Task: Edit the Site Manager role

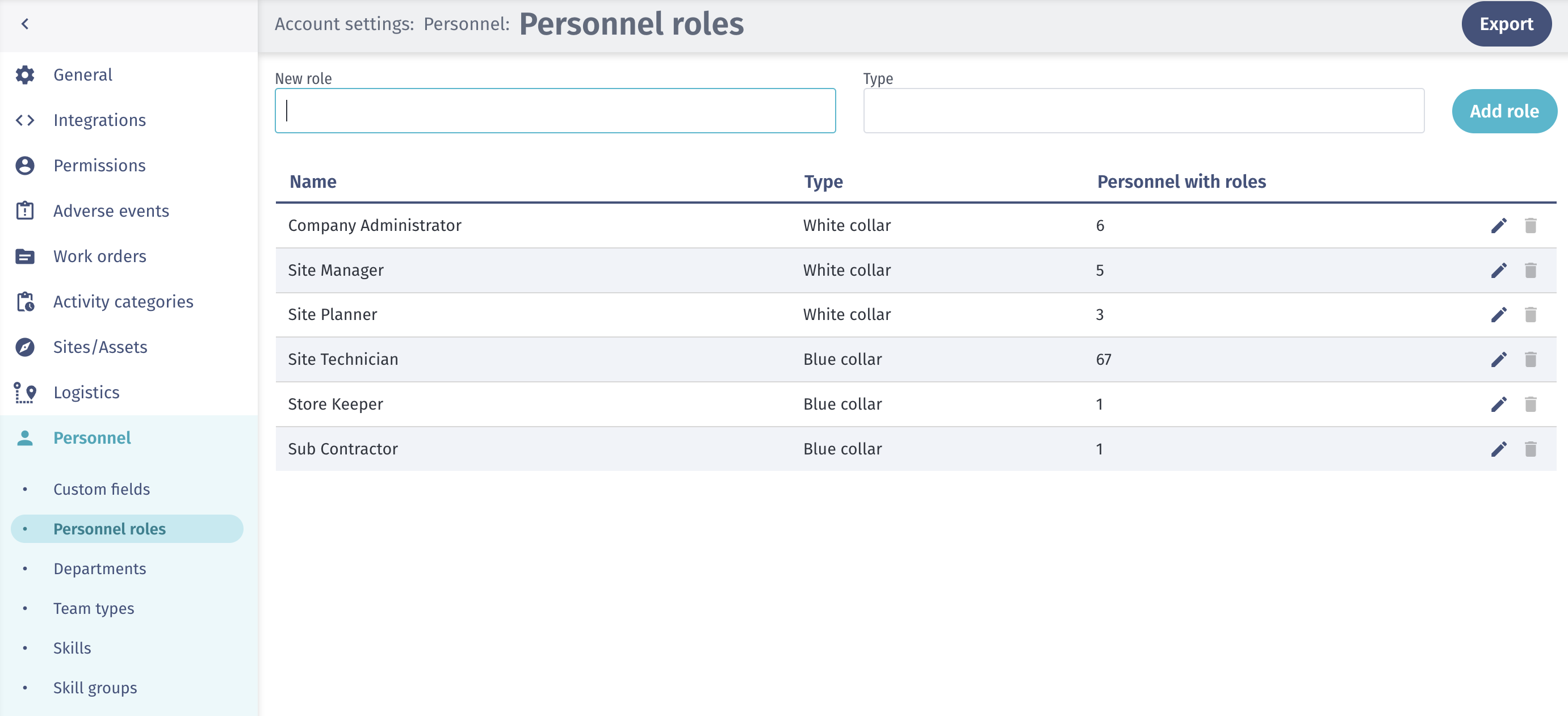Action: 1499,270
